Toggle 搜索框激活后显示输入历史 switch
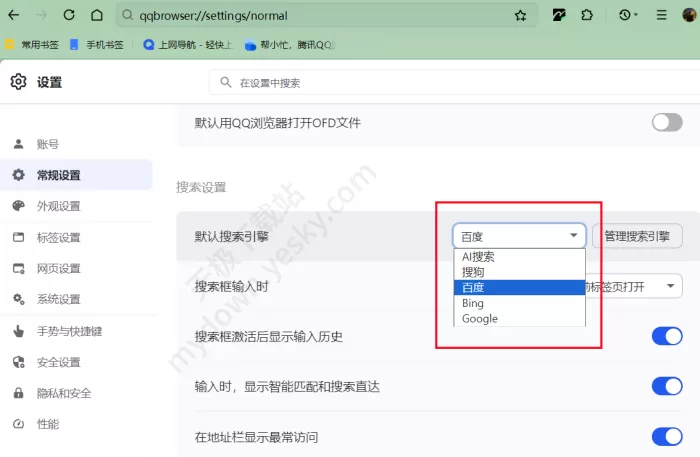Viewport: 700px width, 457px height. 667,336
